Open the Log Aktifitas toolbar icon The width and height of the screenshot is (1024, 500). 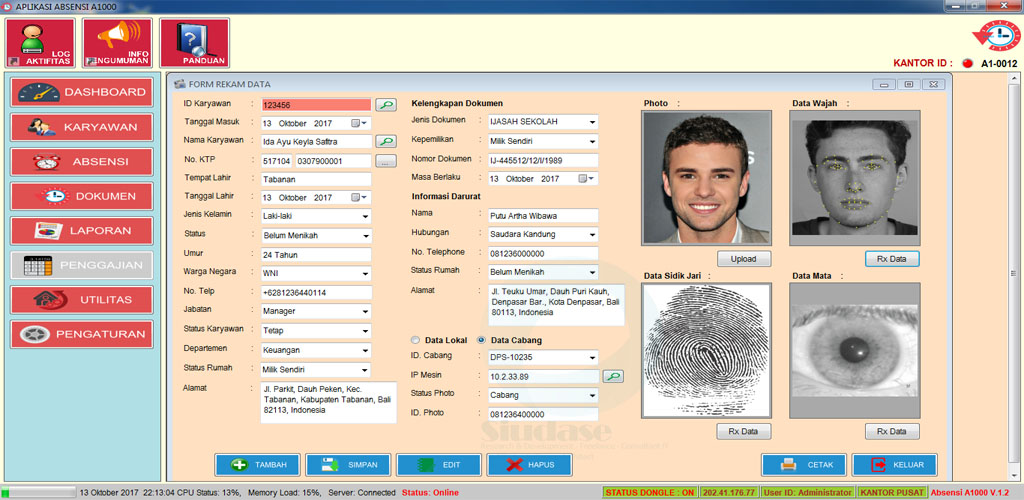point(41,43)
